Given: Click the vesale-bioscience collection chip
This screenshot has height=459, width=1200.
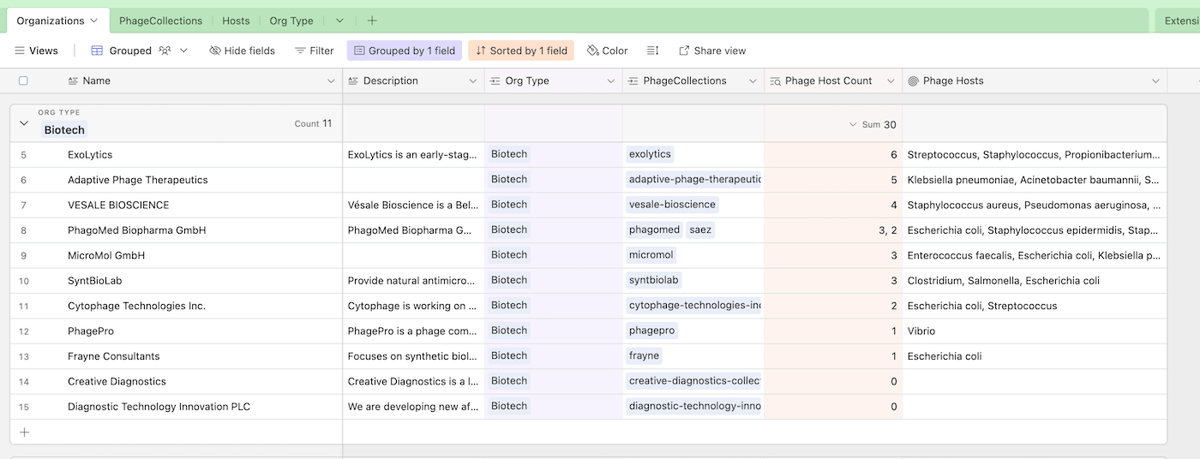Looking at the screenshot, I should [672, 205].
